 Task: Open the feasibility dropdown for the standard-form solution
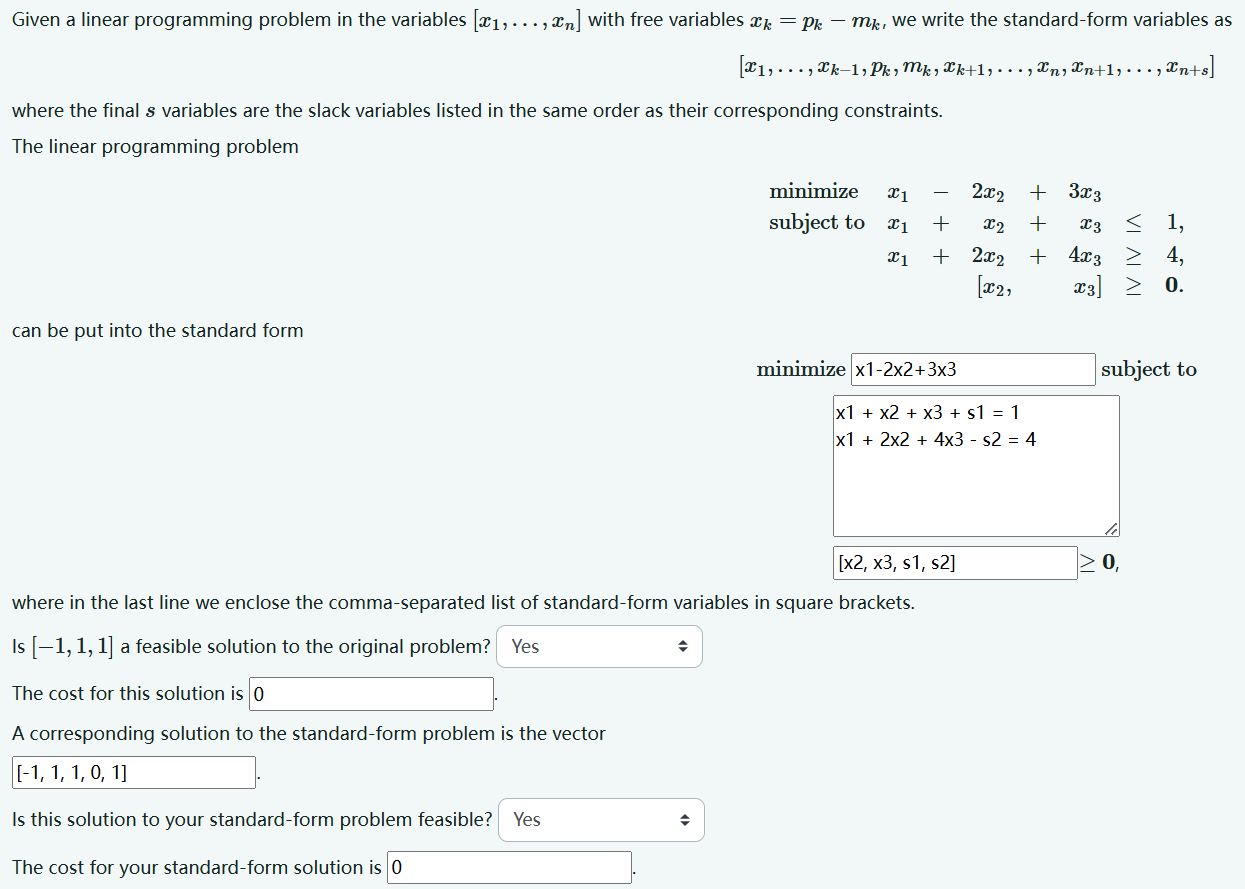[x=600, y=819]
